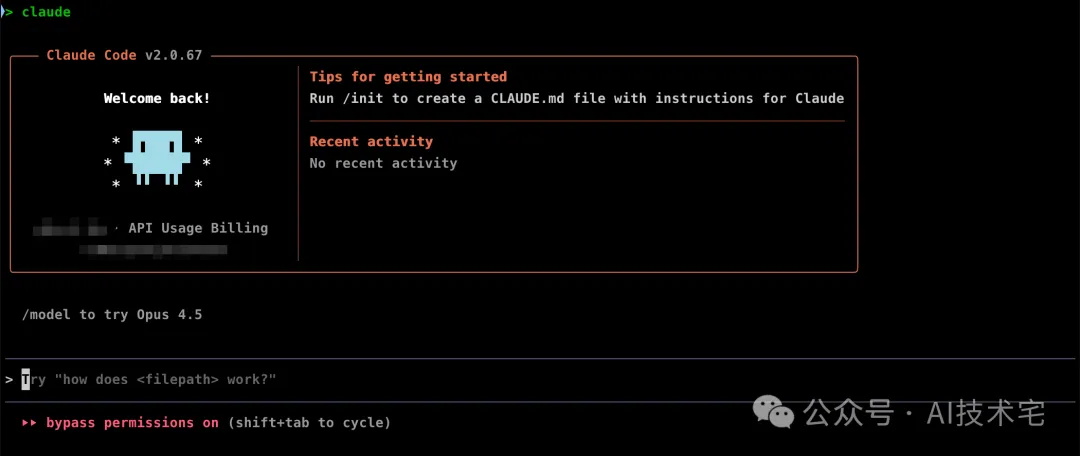Click the Claude Code pixel mascot icon
Image resolution: width=1080 pixels, height=456 pixels.
pos(157,158)
